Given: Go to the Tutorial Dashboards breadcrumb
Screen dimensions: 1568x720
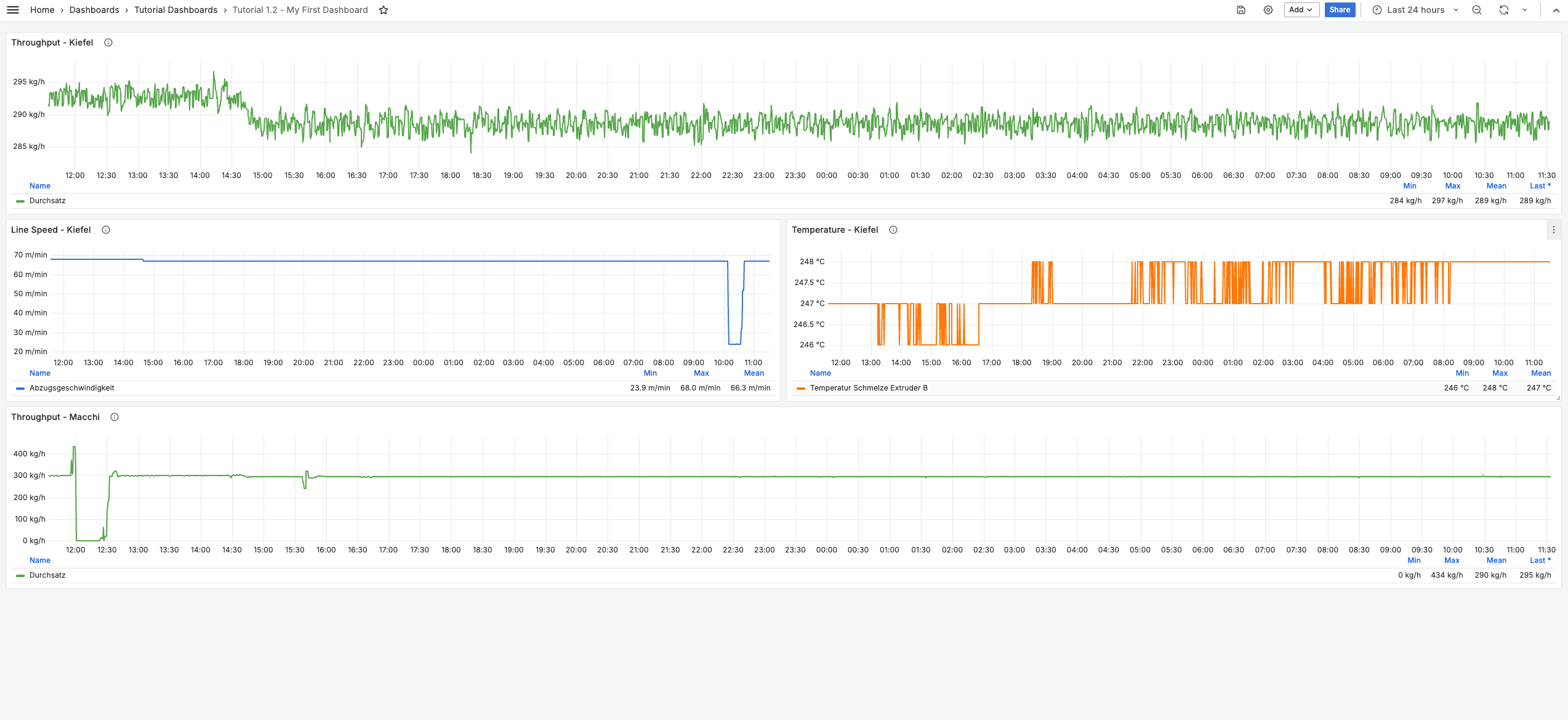Looking at the screenshot, I should [175, 10].
